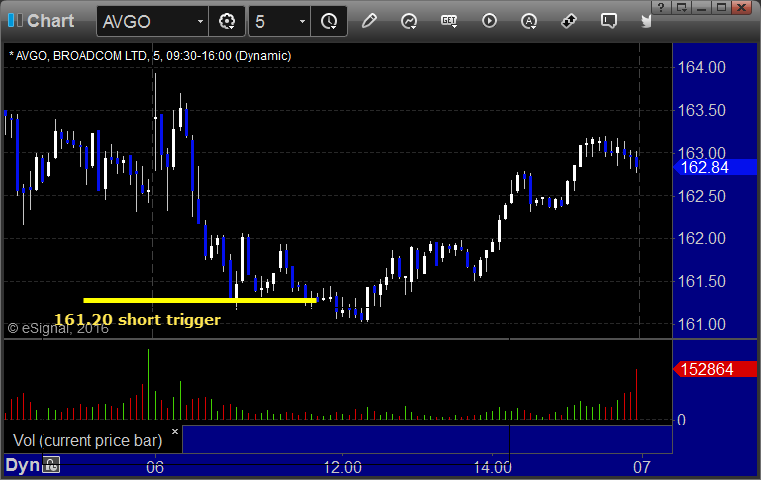Click the 161.50 price axis label
The image size is (761, 480).
(x=701, y=281)
